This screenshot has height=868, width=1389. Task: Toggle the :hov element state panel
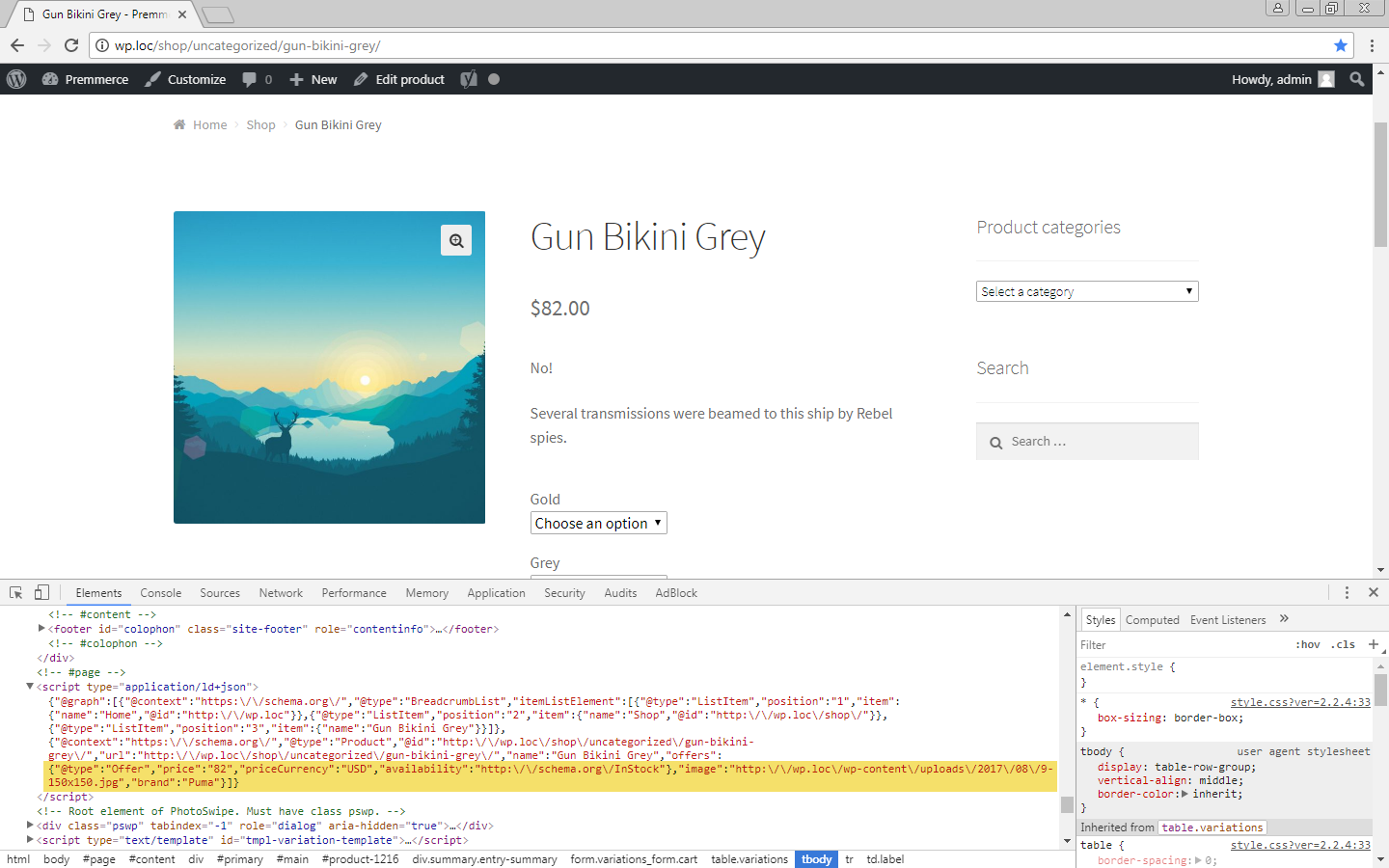1308,644
